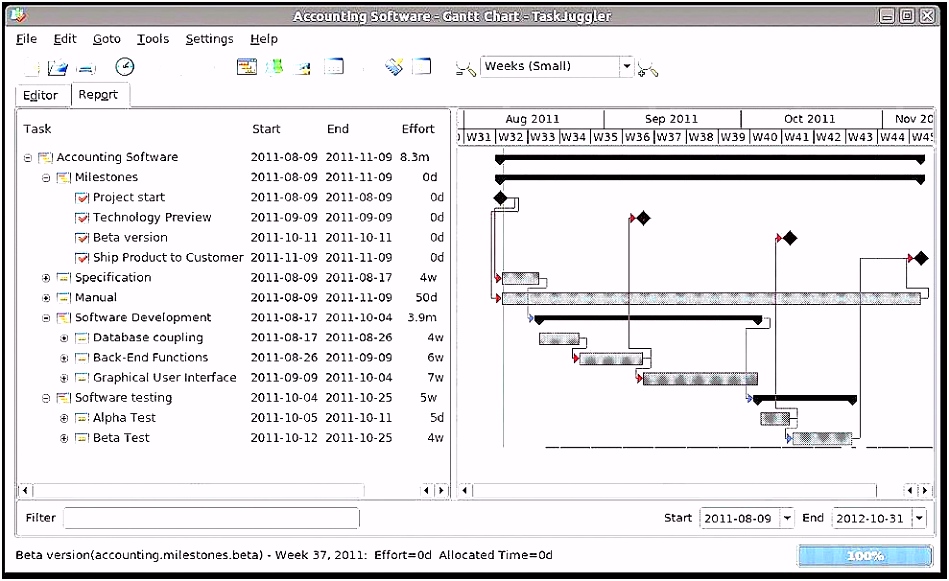Click the Graphical User Interface task icon

coord(82,378)
